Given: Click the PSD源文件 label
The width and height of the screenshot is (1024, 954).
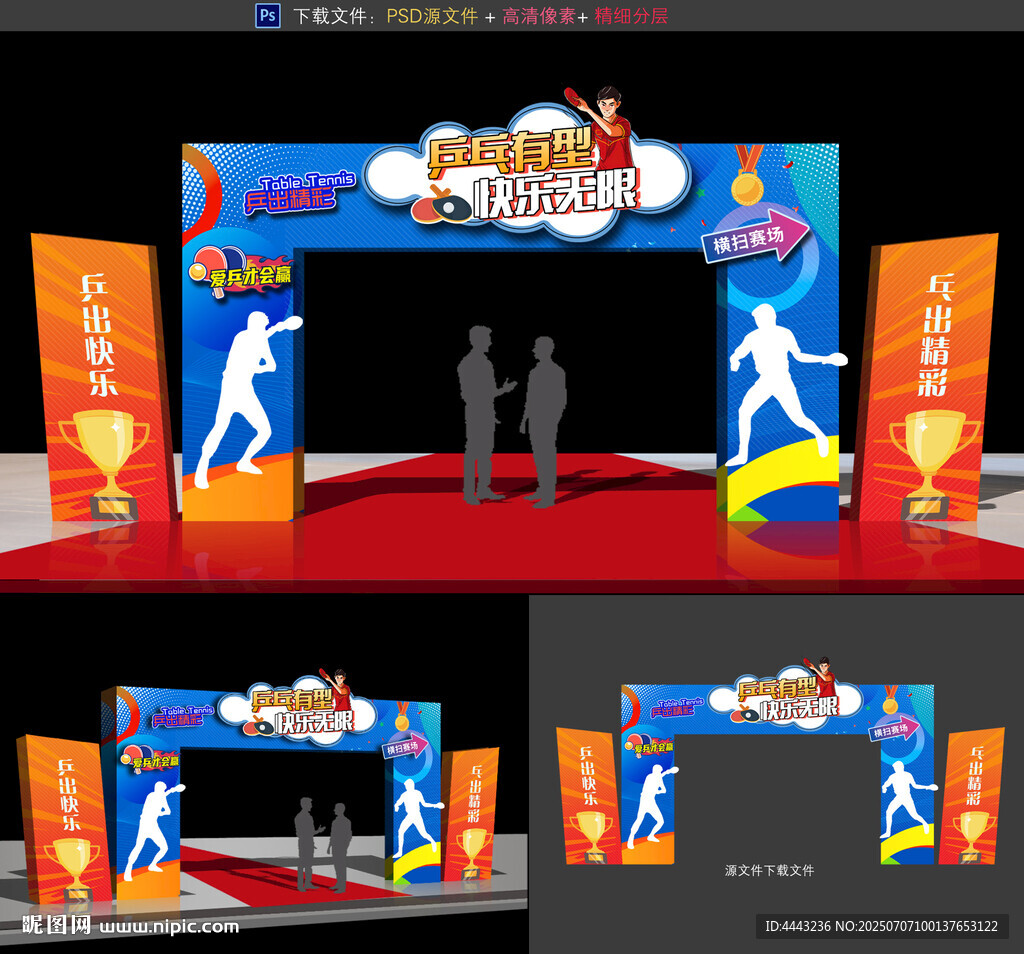Looking at the screenshot, I should coord(432,16).
